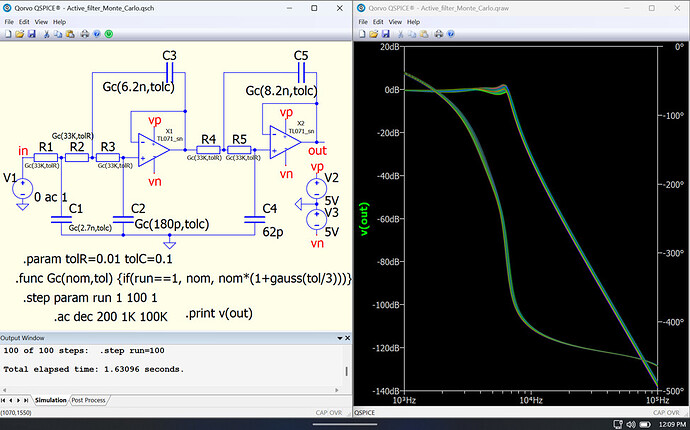This screenshot has height=430, width=690.
Task: Click the Help icon in waveform toolbar
Action: tap(450, 34)
